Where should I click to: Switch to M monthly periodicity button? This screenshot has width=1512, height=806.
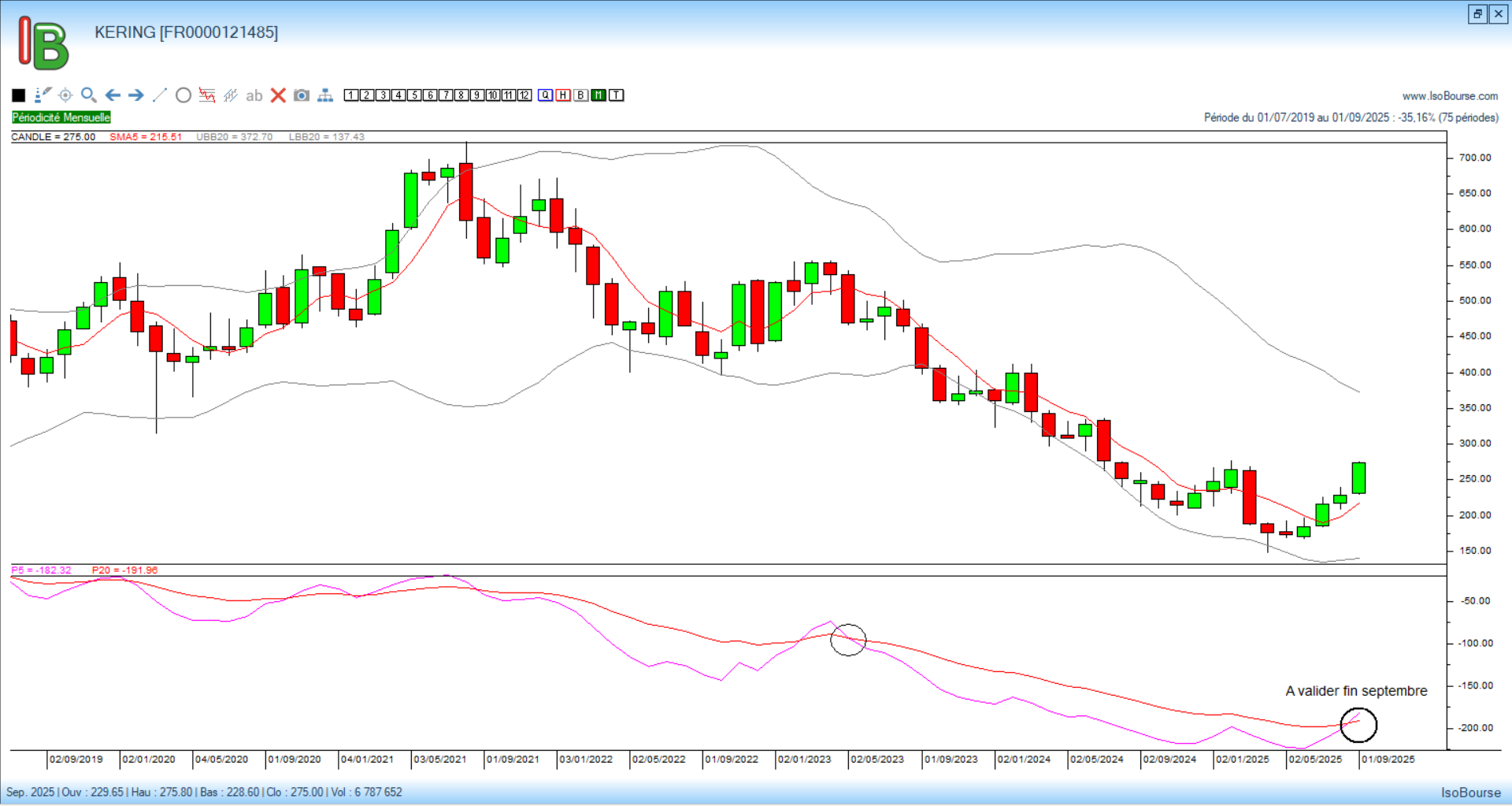(x=599, y=95)
